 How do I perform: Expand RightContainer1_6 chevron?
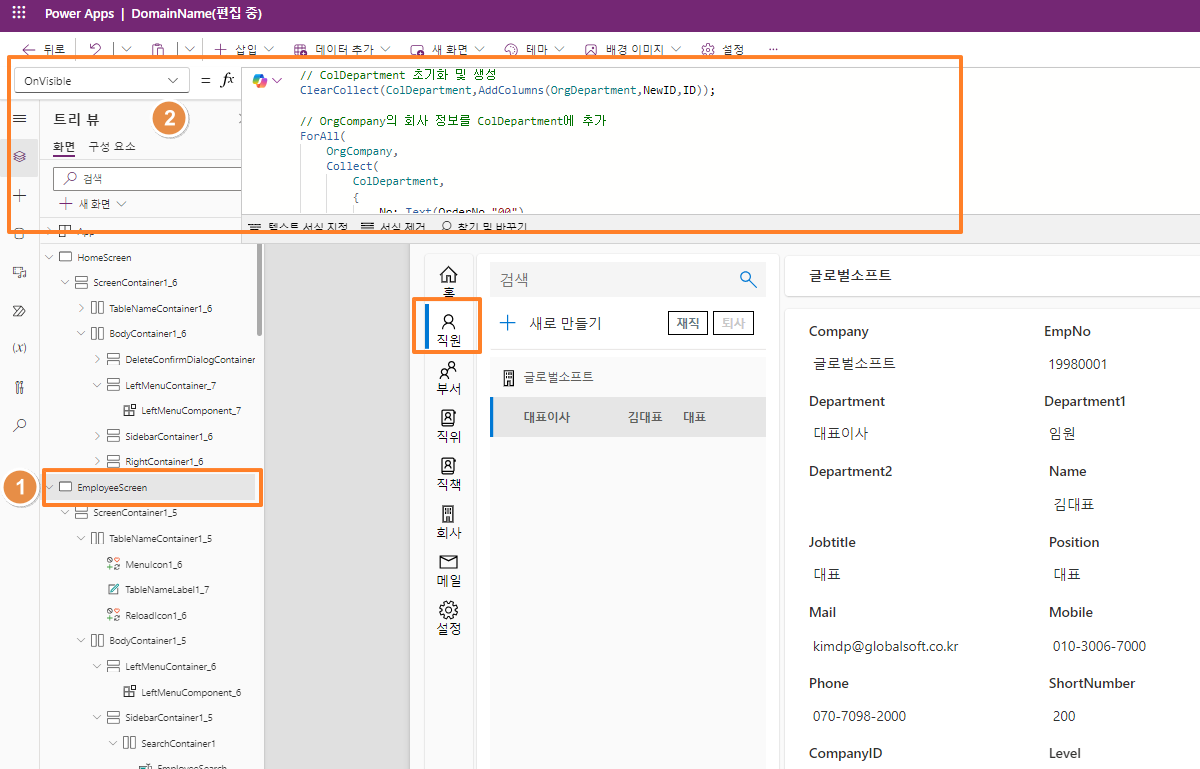tap(97, 461)
